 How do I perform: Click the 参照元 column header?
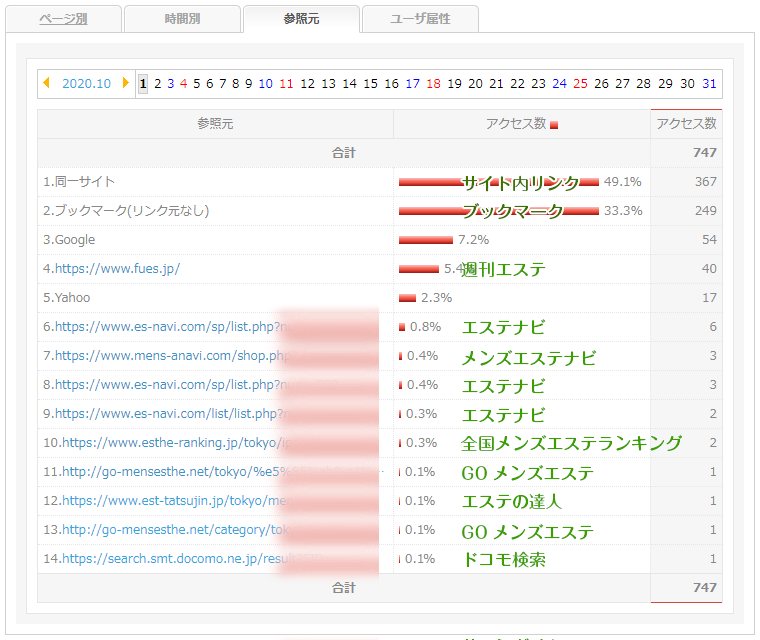click(215, 124)
